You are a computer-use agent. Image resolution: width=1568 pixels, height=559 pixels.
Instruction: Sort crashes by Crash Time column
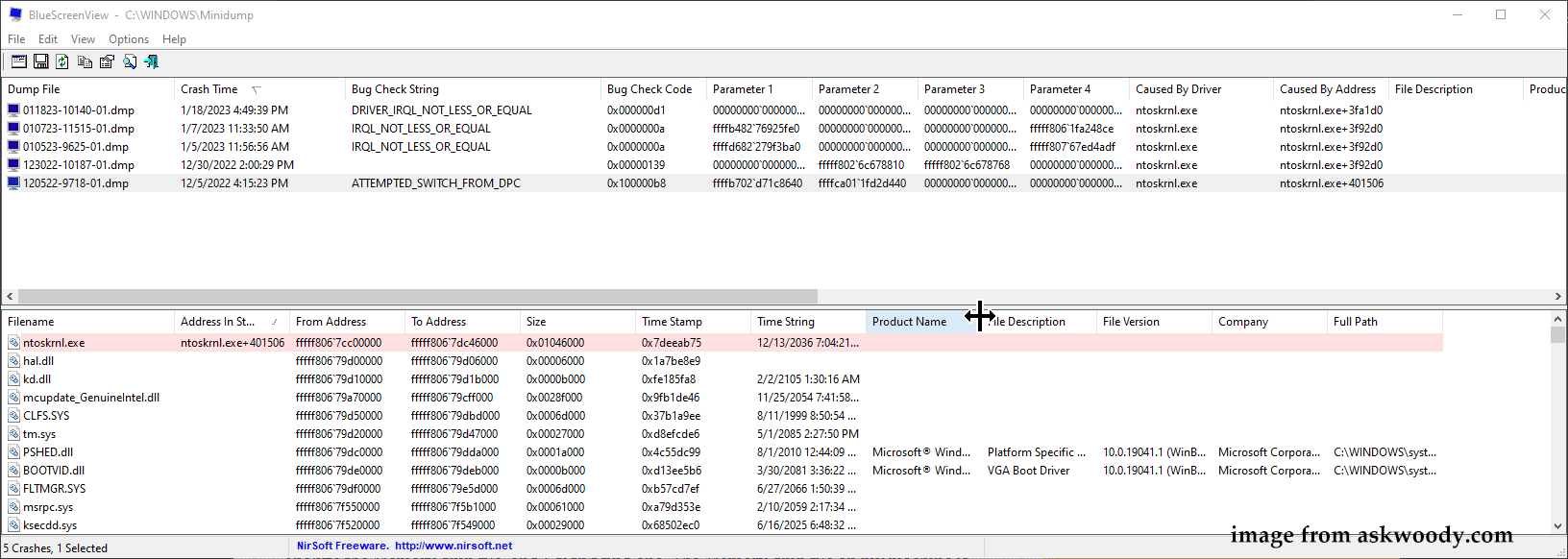259,89
